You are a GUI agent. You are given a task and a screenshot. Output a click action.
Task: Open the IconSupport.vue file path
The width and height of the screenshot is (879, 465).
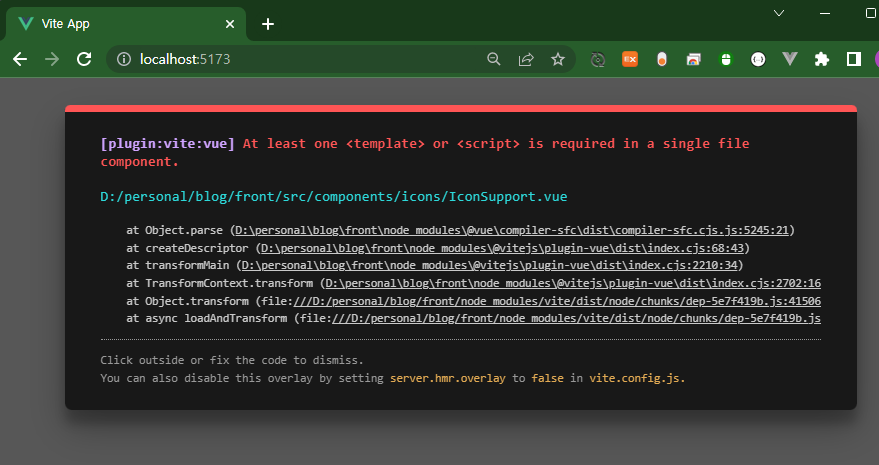click(334, 197)
